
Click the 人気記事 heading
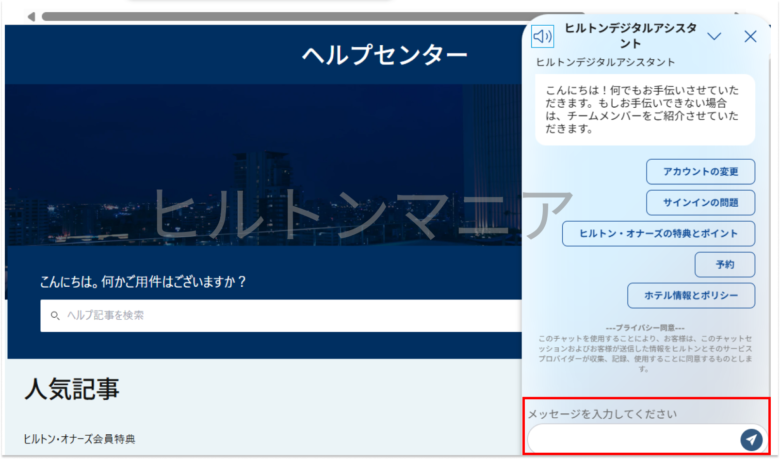72,389
